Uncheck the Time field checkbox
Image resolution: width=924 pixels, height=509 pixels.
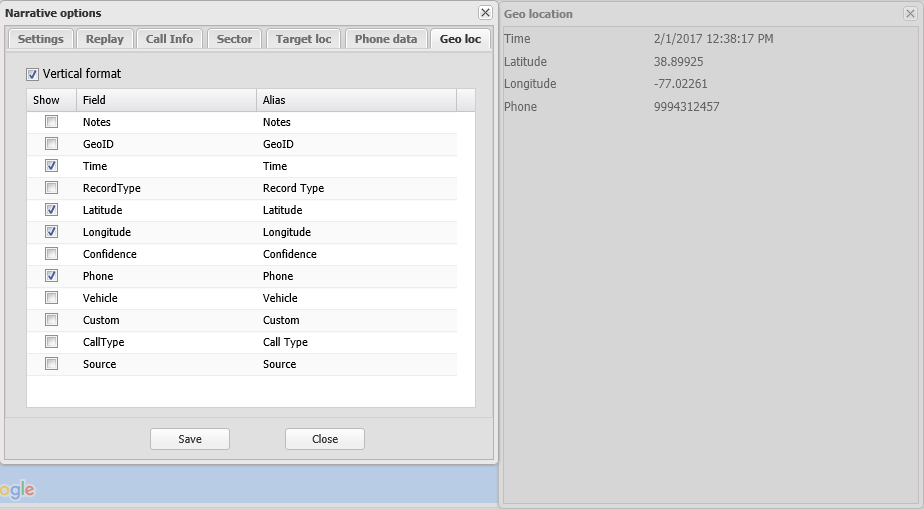point(51,166)
